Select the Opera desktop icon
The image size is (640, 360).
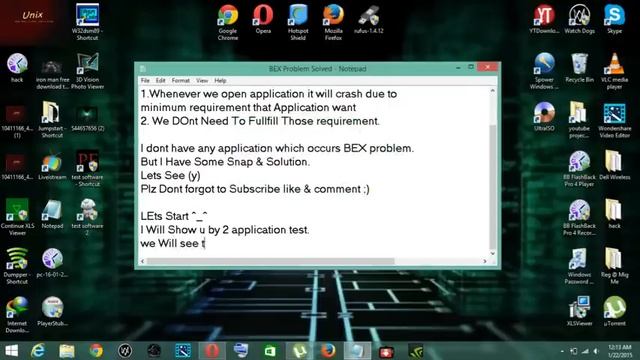click(263, 19)
